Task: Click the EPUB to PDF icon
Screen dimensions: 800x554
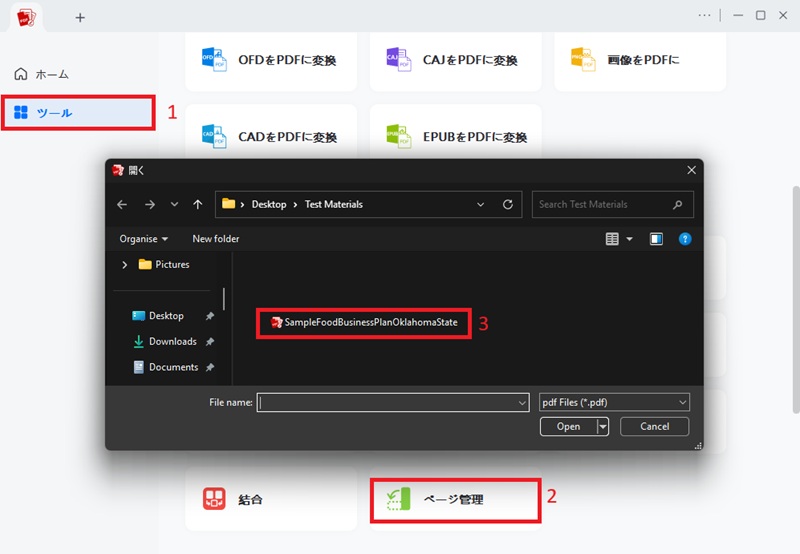Action: click(398, 137)
